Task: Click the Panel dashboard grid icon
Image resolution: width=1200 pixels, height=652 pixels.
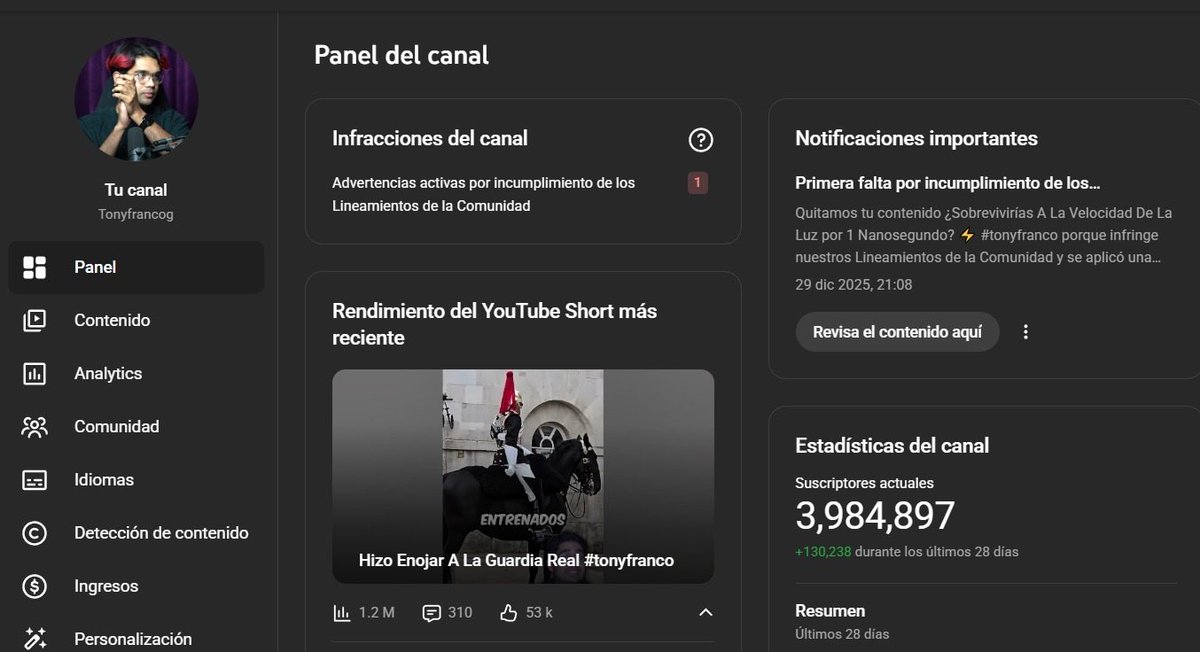Action: tap(35, 267)
